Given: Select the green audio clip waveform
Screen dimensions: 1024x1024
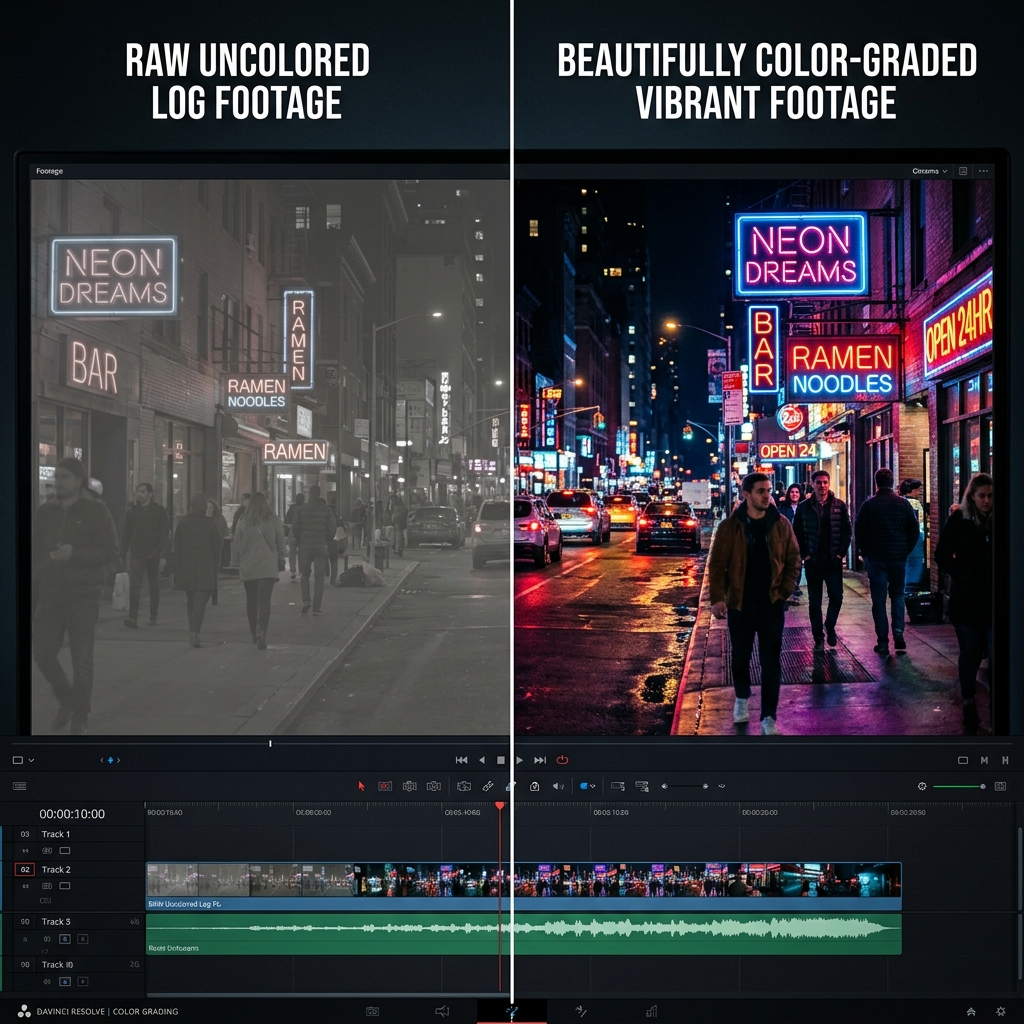Looking at the screenshot, I should click(x=523, y=934).
